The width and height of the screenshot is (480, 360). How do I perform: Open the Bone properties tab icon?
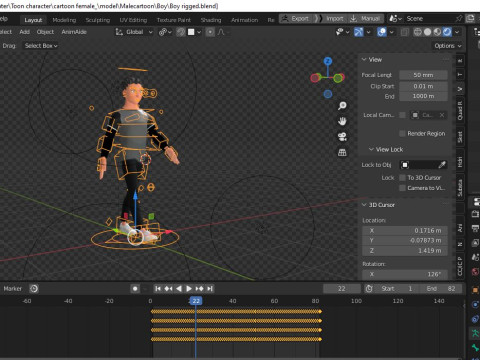[475, 348]
